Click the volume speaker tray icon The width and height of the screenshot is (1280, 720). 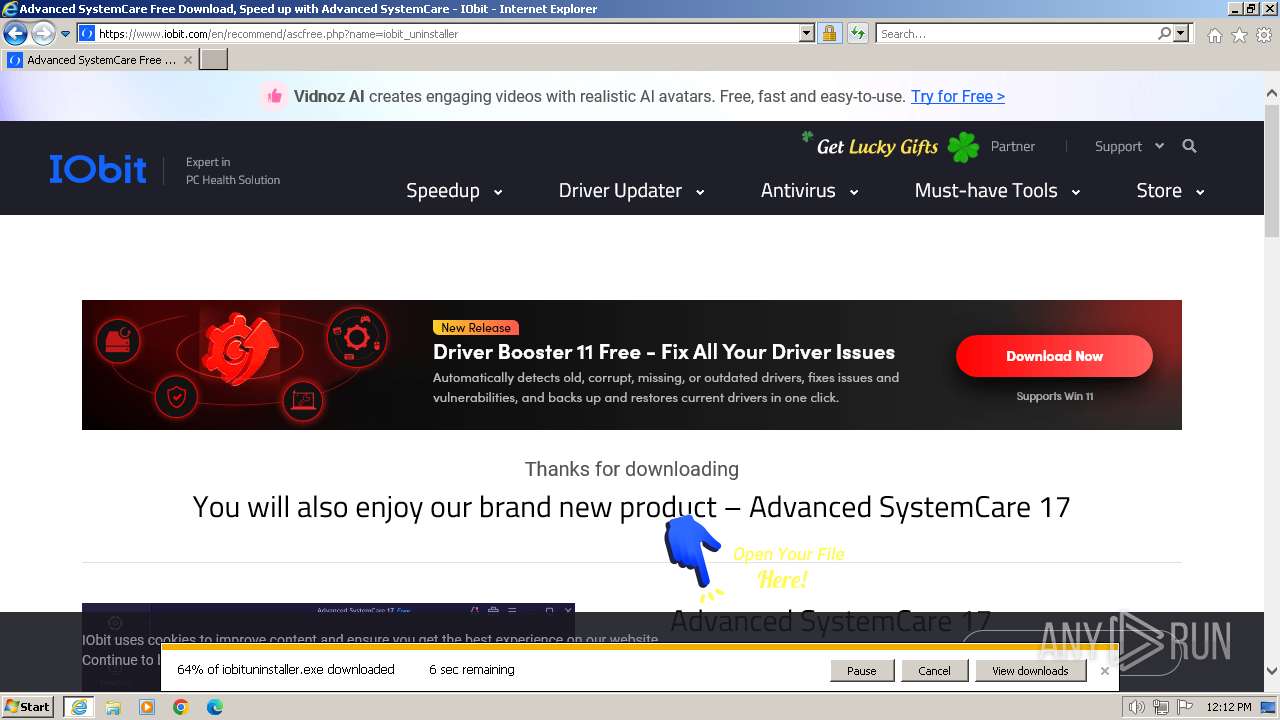pyautogui.click(x=1137, y=707)
